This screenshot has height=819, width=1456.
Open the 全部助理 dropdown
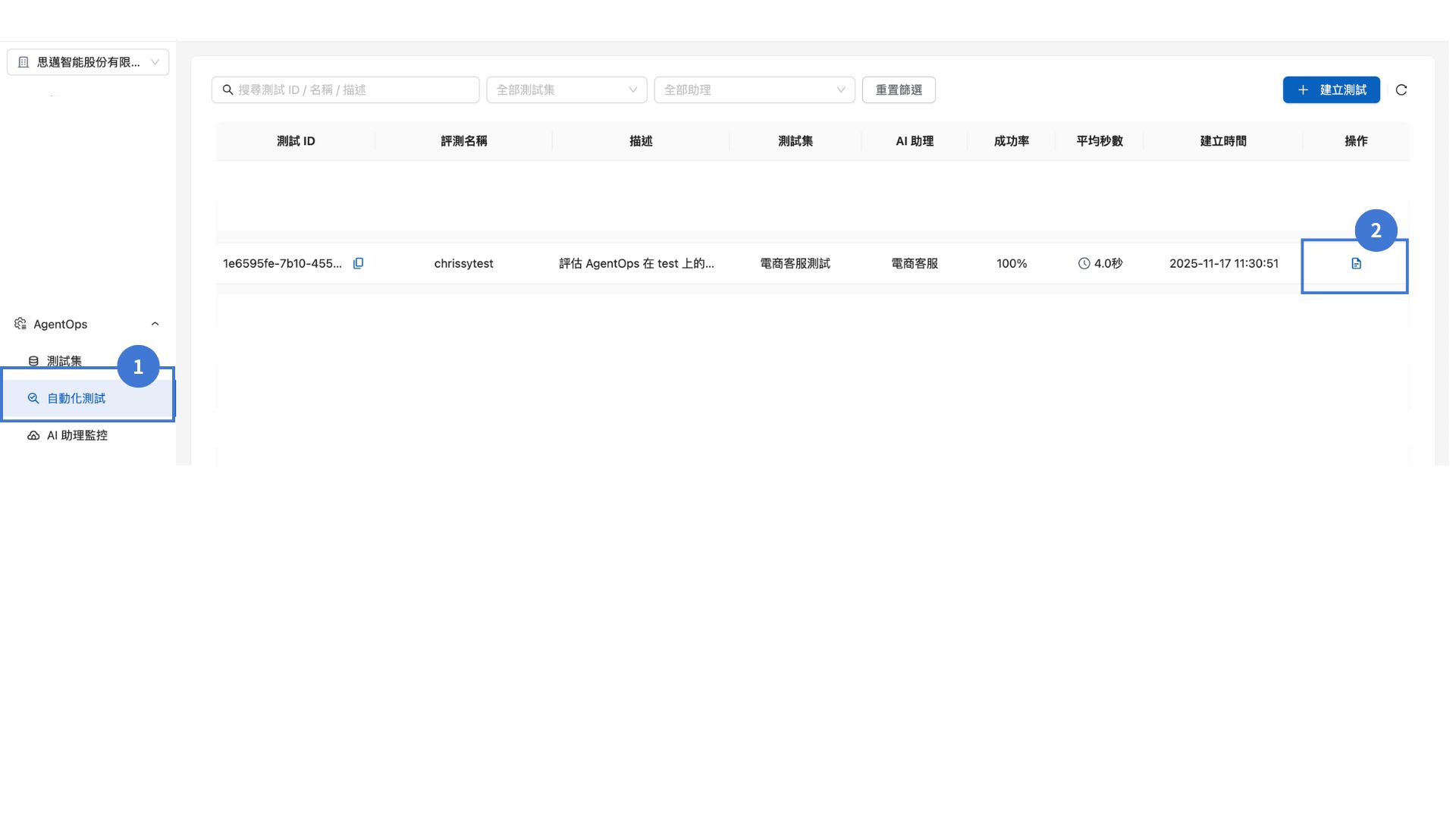(x=754, y=90)
